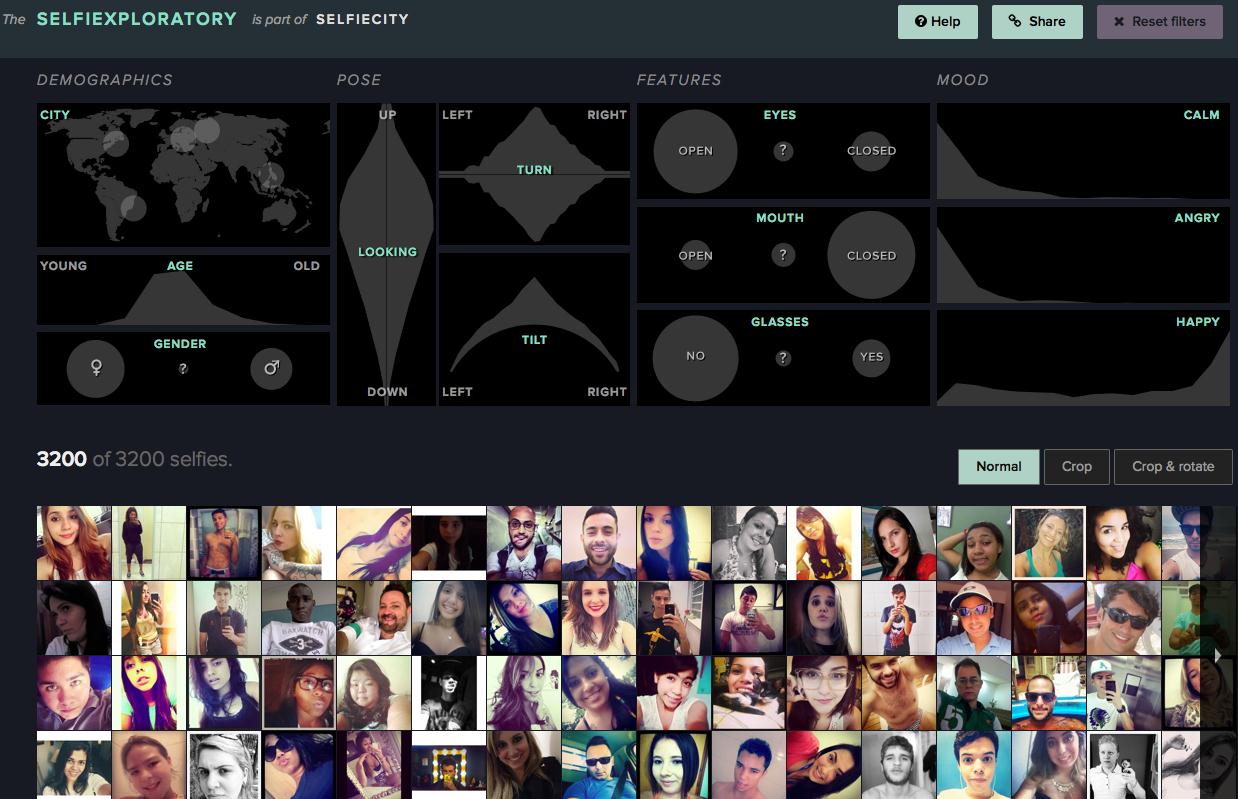Select the South America city bubble on map
The height and width of the screenshot is (799, 1238).
pos(133,208)
